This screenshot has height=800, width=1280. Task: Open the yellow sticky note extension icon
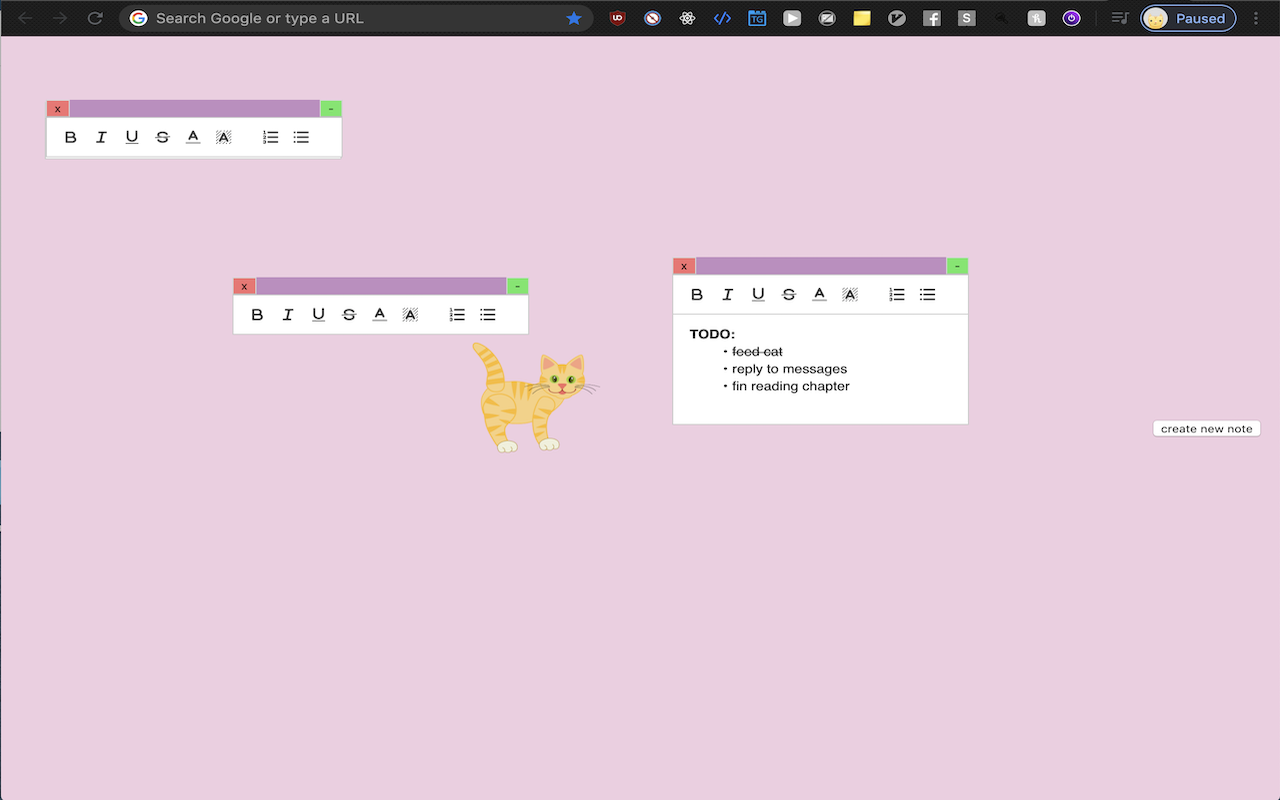click(x=862, y=18)
